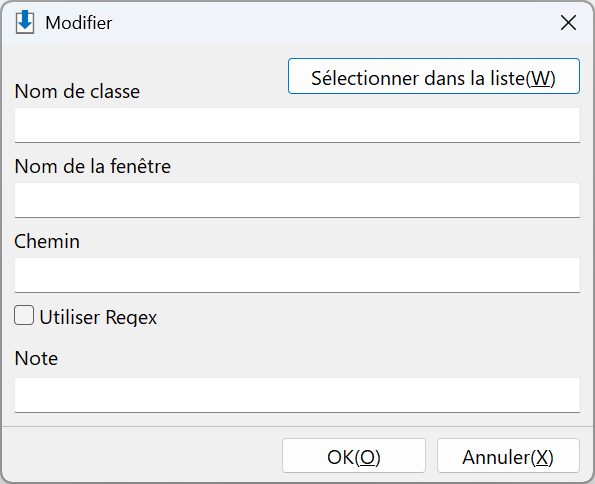This screenshot has height=484, width=595.
Task: Enable the Utiliser Regex checkbox
Action: click(24, 315)
